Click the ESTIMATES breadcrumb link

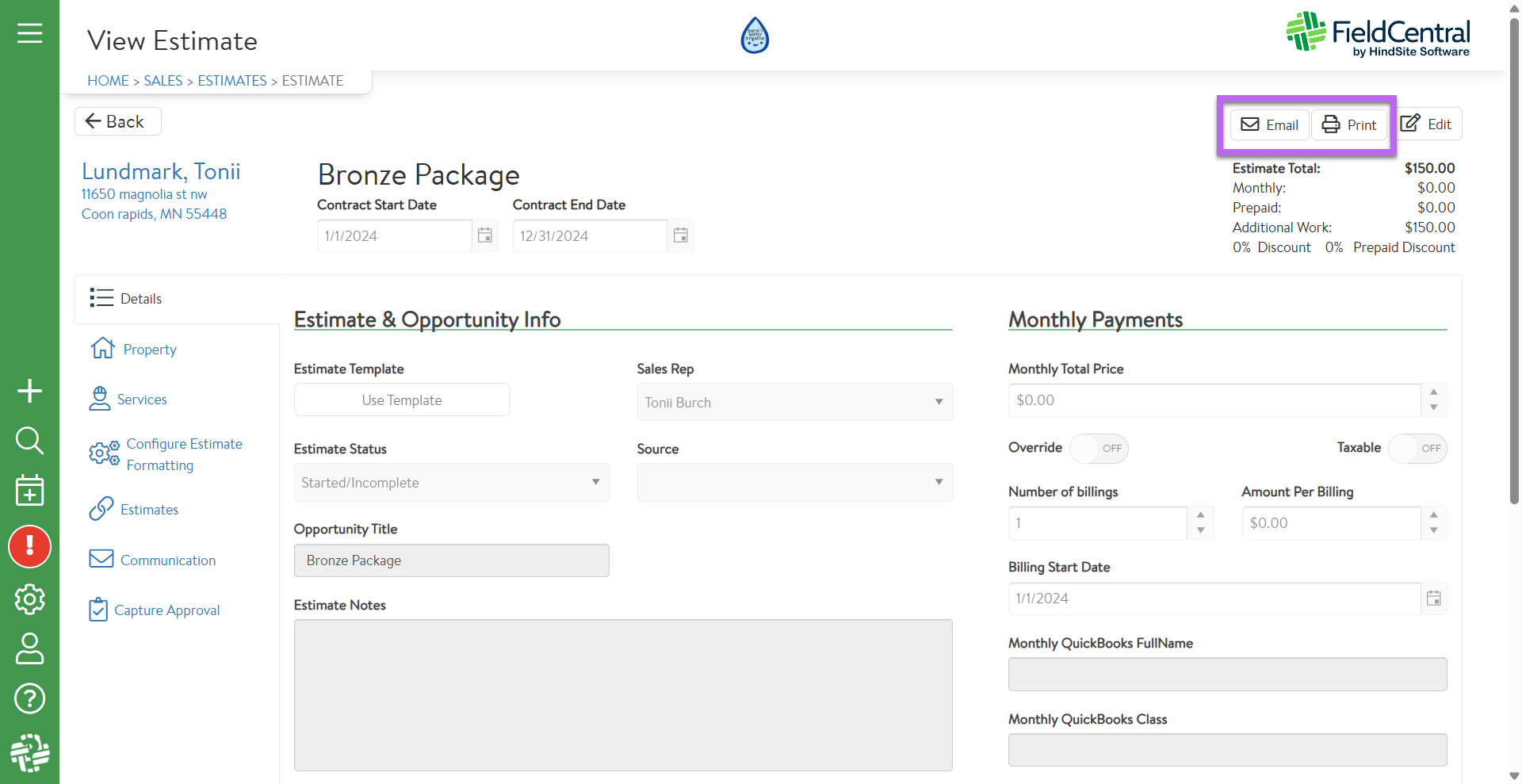(232, 81)
